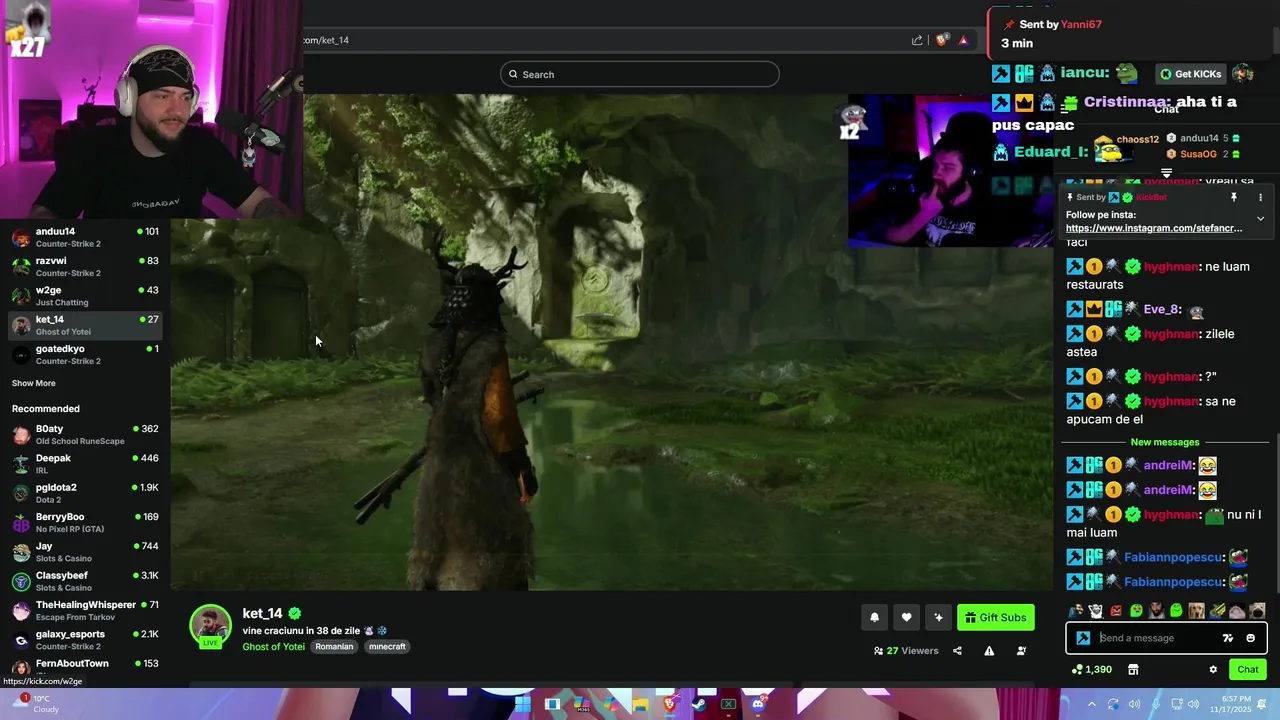The height and width of the screenshot is (720, 1280).
Task: Show hidden icons in system tray
Action: click(1092, 704)
